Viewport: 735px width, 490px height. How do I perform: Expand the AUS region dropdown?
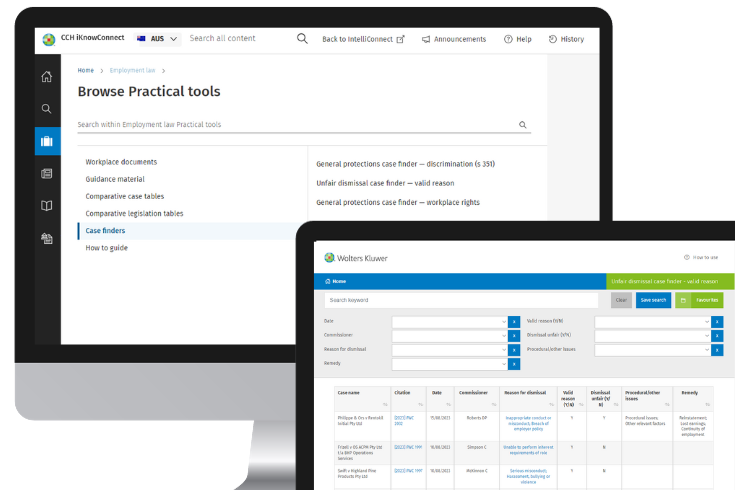click(x=158, y=39)
